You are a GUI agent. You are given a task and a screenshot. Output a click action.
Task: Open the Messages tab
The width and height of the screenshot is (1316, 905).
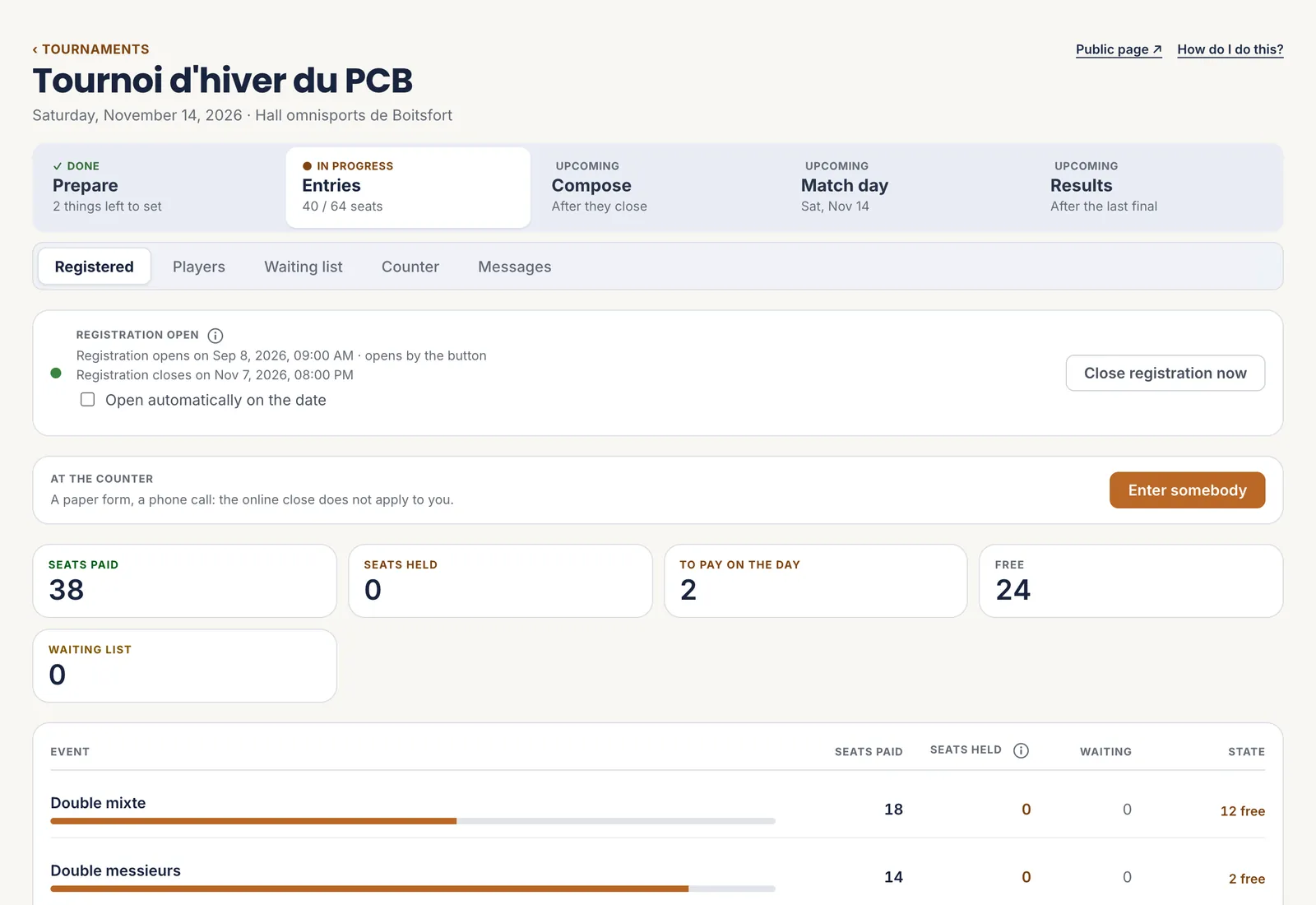[515, 267]
